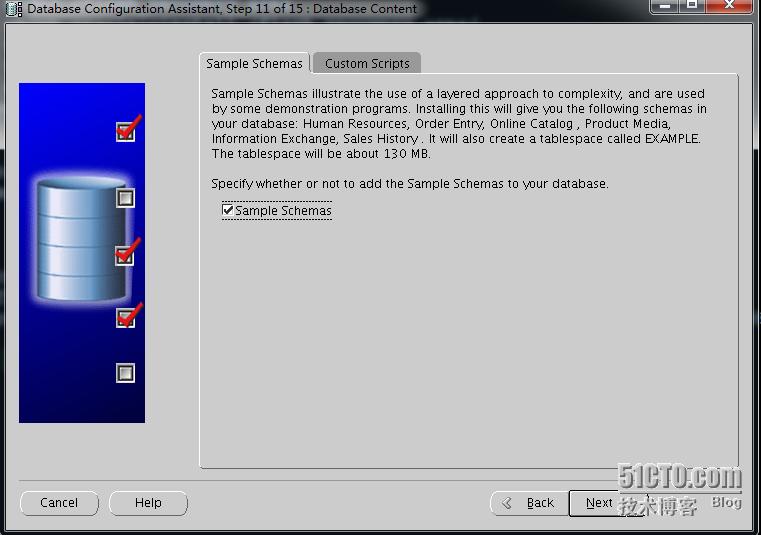Maximize the Database Configuration Assistant window
This screenshot has width=761, height=535.
(x=692, y=6)
